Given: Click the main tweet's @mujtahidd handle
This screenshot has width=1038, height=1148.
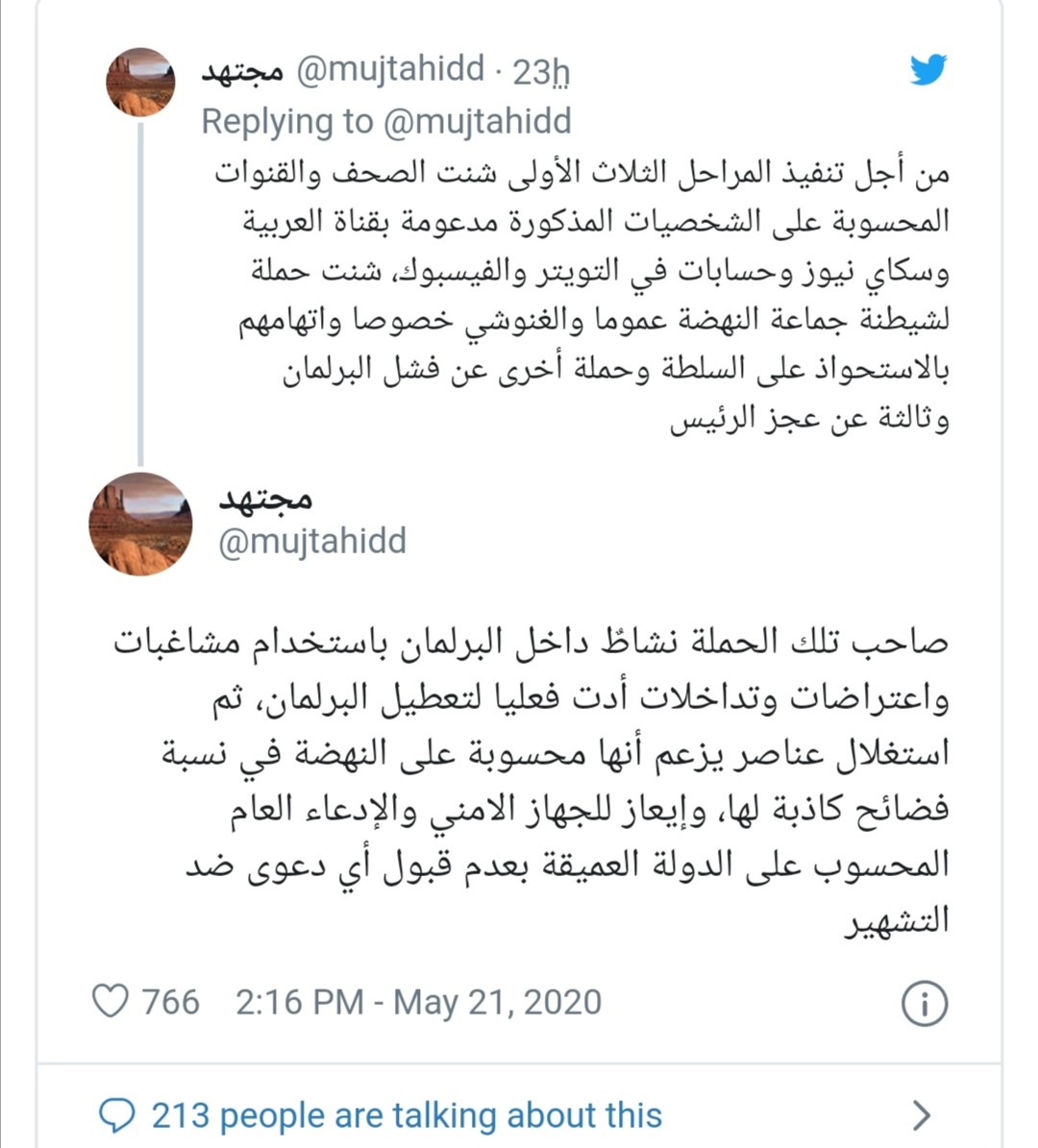Looking at the screenshot, I should [x=312, y=542].
